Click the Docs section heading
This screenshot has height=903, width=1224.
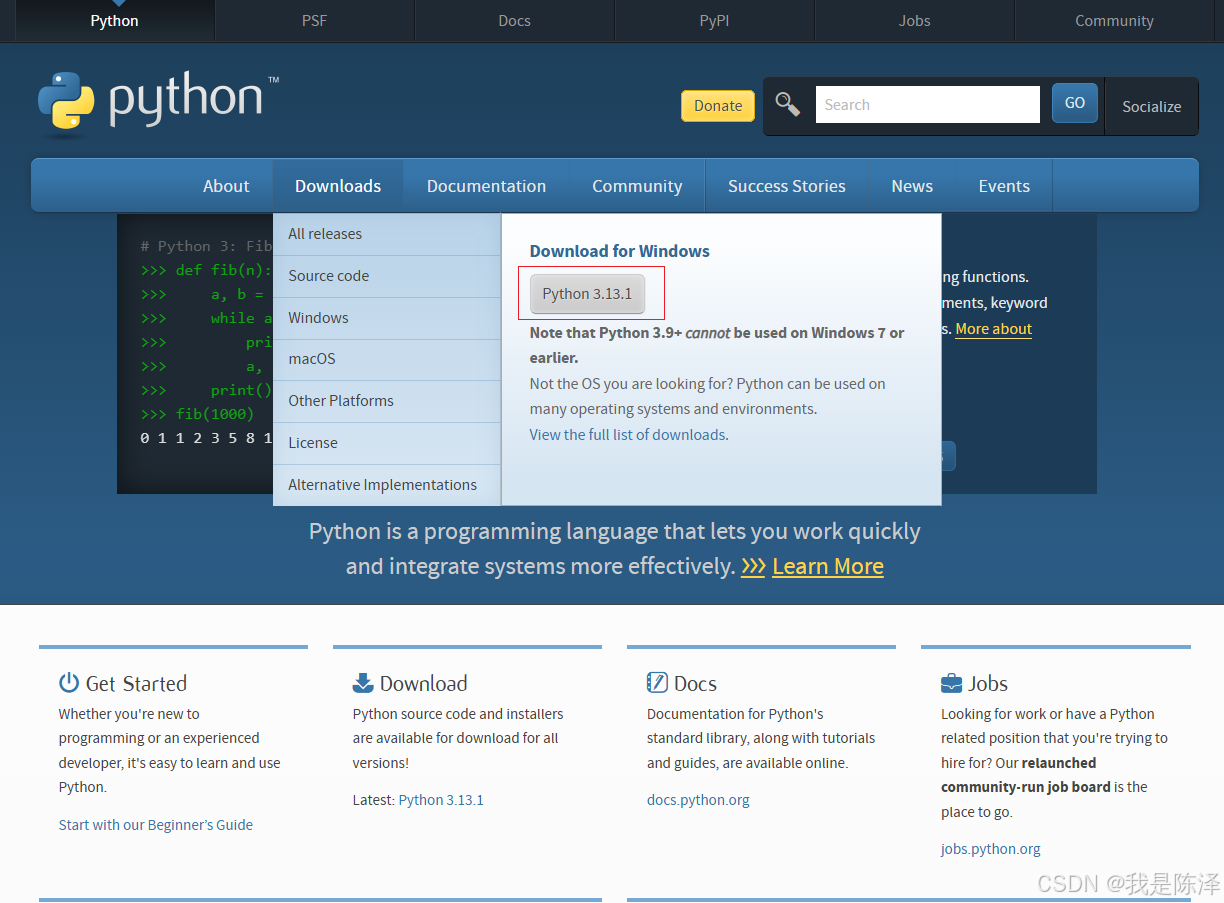pyautogui.click(x=695, y=684)
